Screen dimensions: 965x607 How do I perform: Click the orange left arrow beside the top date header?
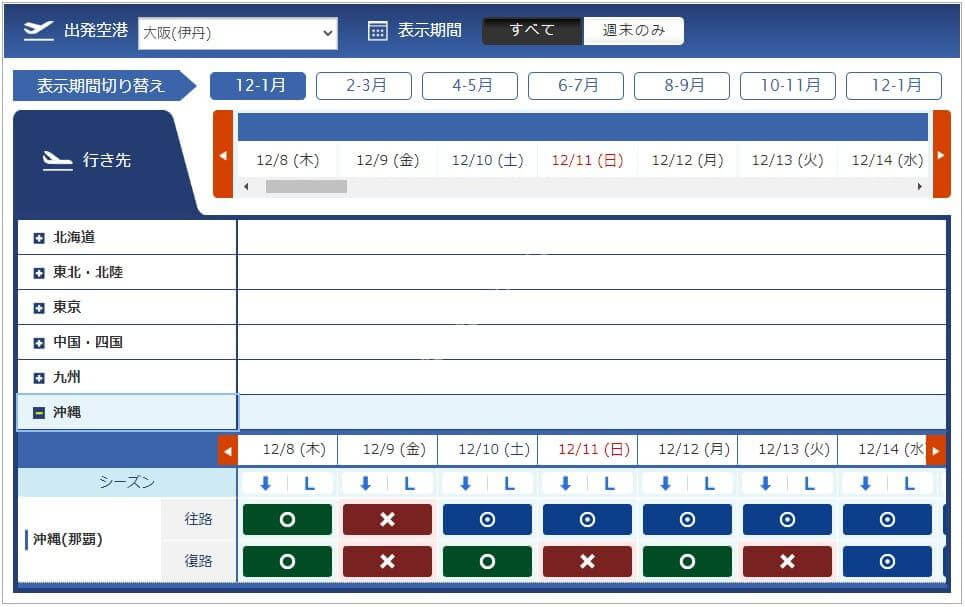click(223, 155)
